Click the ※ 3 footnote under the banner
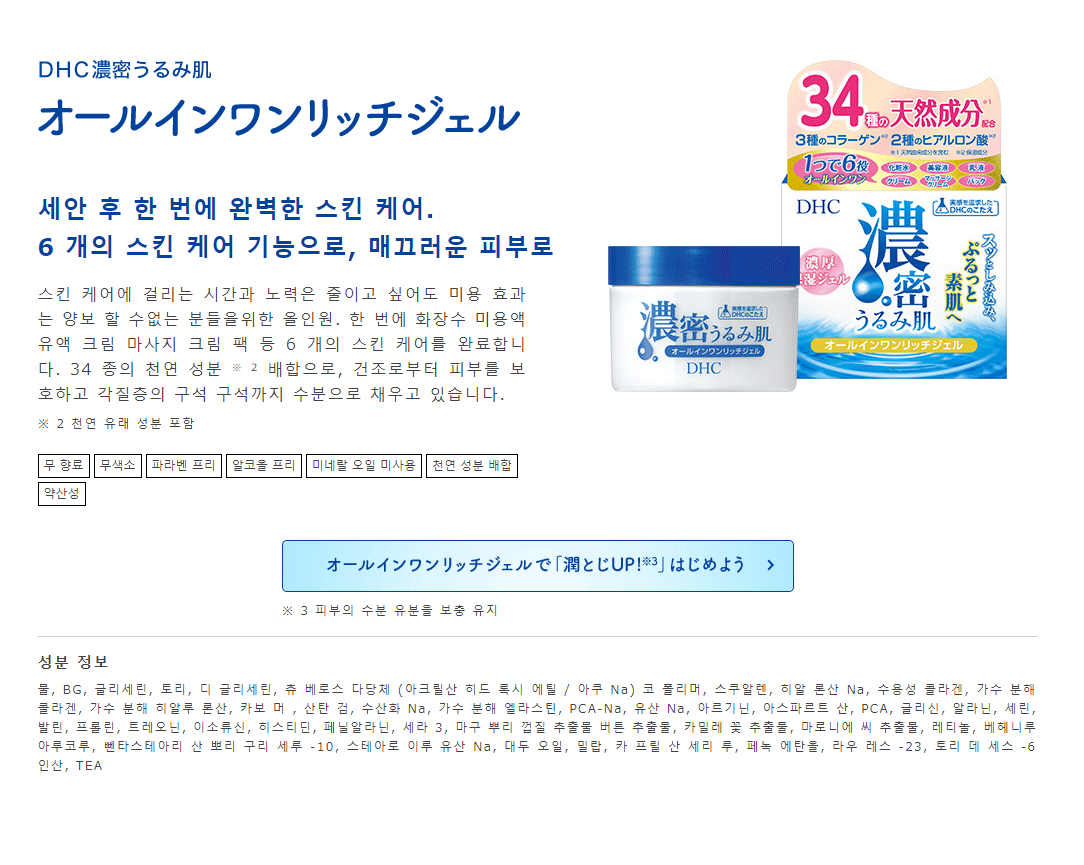This screenshot has height=865, width=1084. click(390, 611)
